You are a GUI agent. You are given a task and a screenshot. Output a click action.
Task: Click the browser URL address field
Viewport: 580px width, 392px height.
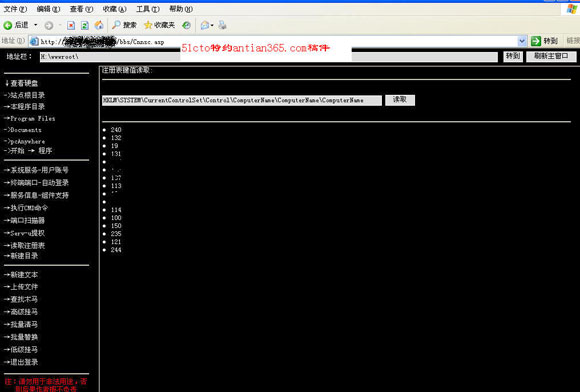click(x=277, y=41)
